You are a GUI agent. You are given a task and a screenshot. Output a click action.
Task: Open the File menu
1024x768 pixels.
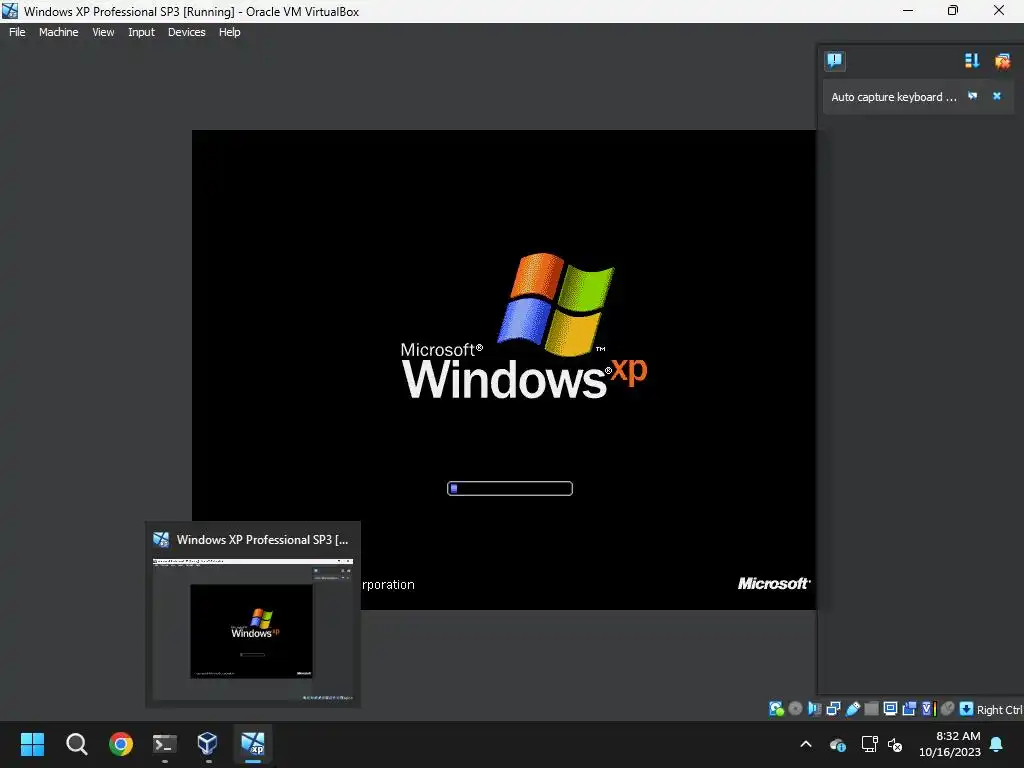[x=17, y=32]
